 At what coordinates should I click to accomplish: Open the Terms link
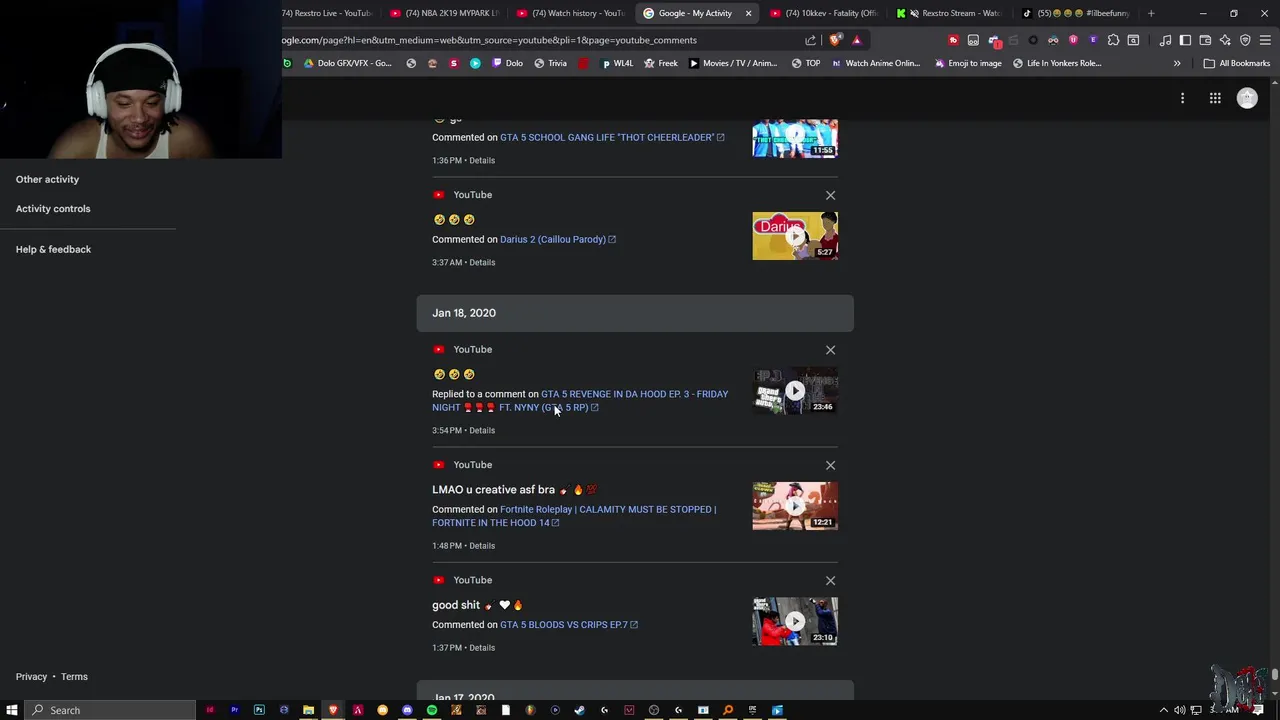point(74,677)
